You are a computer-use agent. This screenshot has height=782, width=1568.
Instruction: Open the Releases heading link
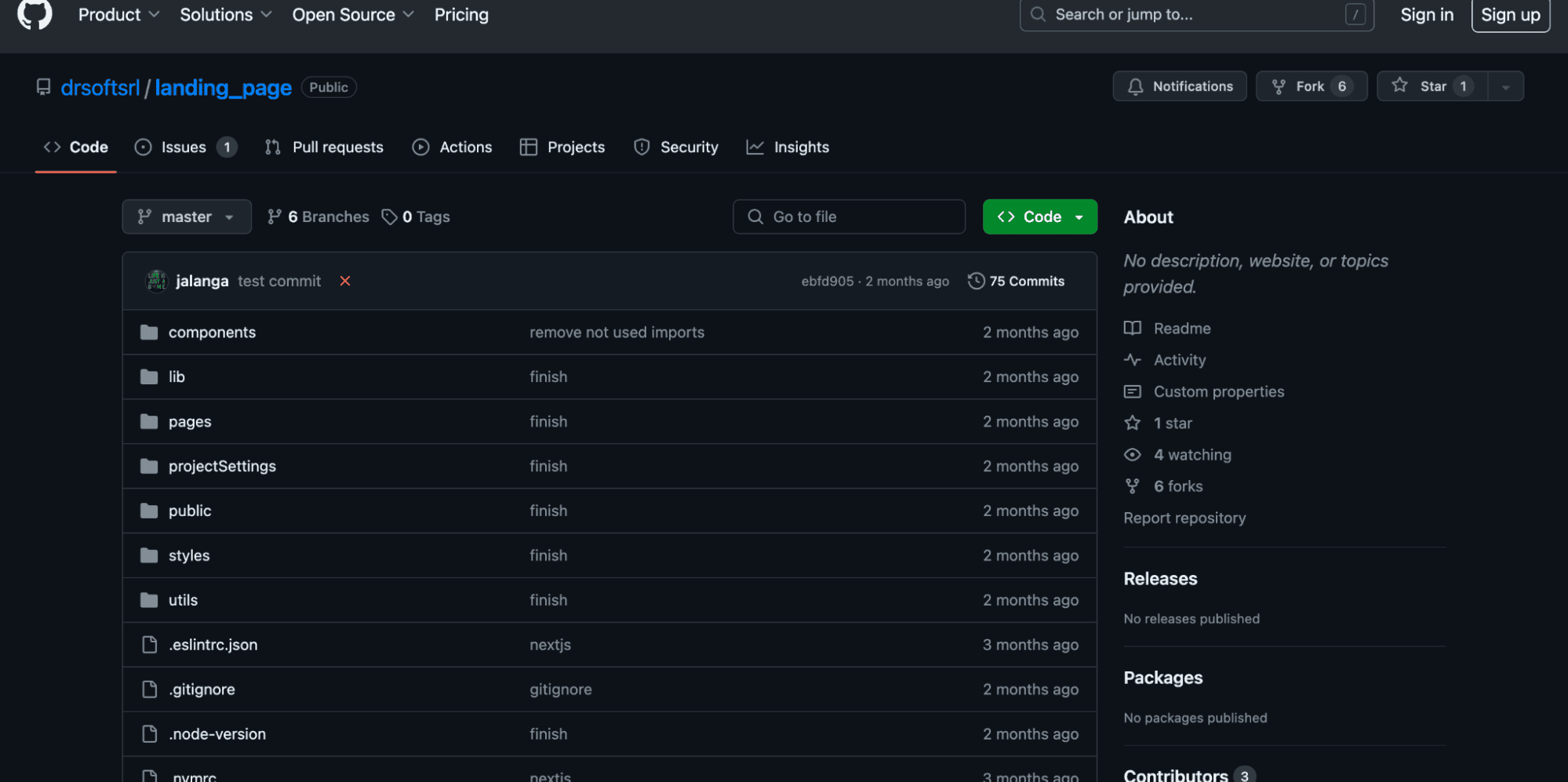[x=1160, y=579]
